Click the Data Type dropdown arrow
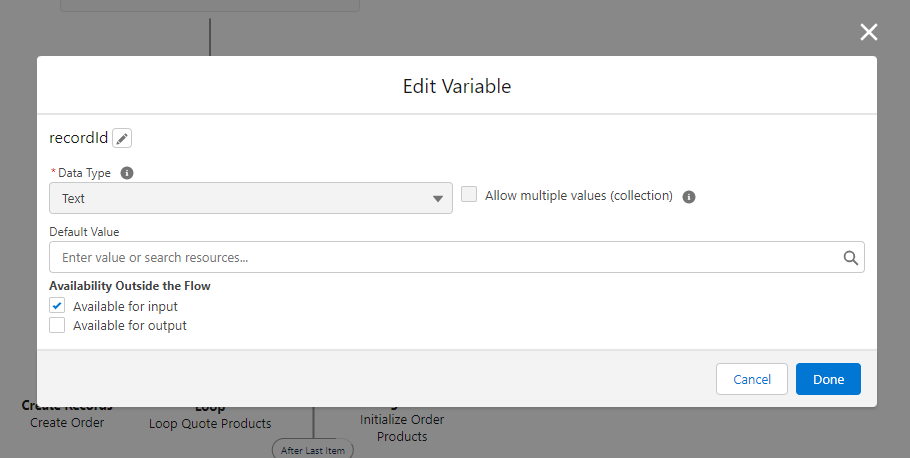The height and width of the screenshot is (458, 910). (438, 199)
